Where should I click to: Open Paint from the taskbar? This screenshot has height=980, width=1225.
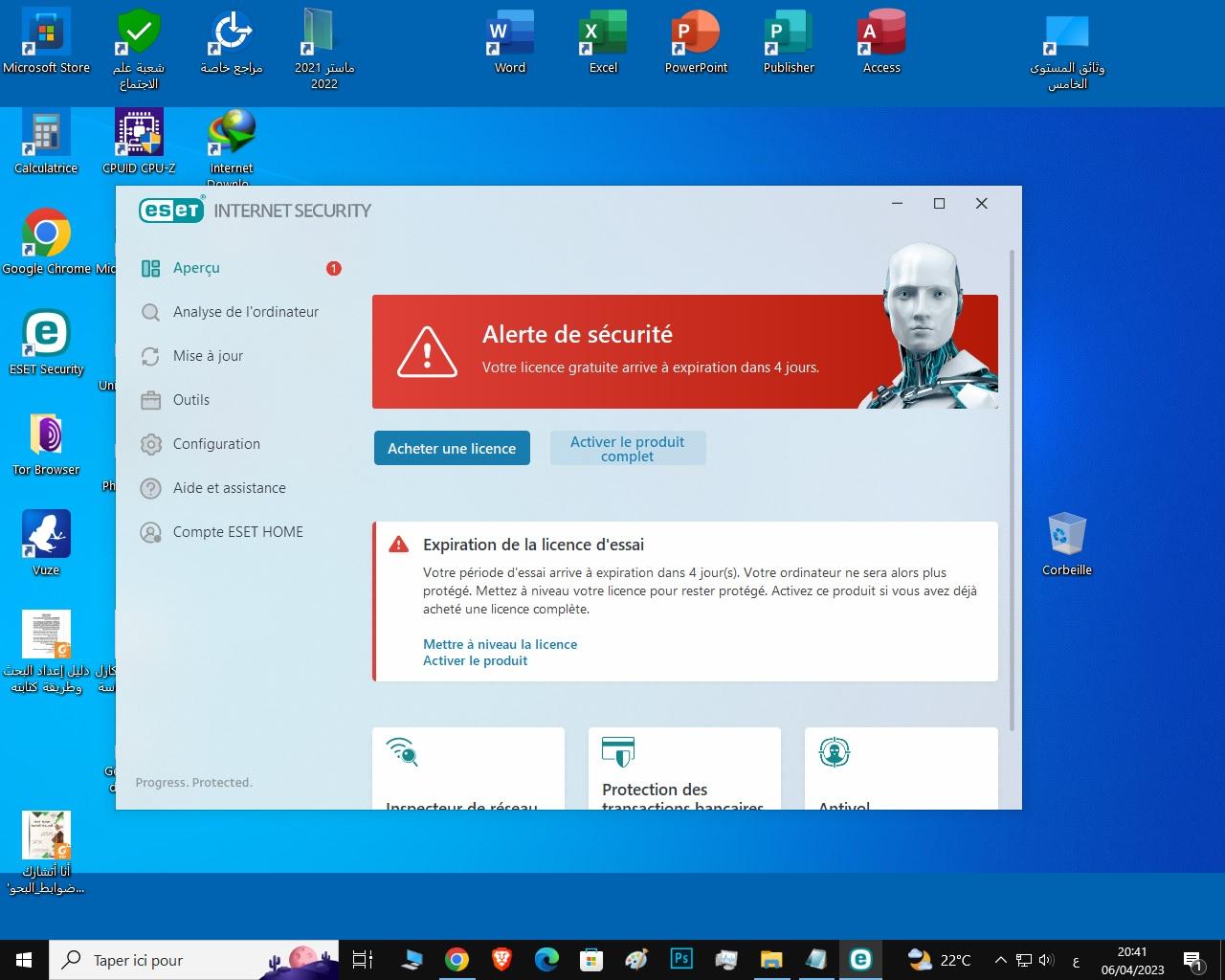coord(636,960)
